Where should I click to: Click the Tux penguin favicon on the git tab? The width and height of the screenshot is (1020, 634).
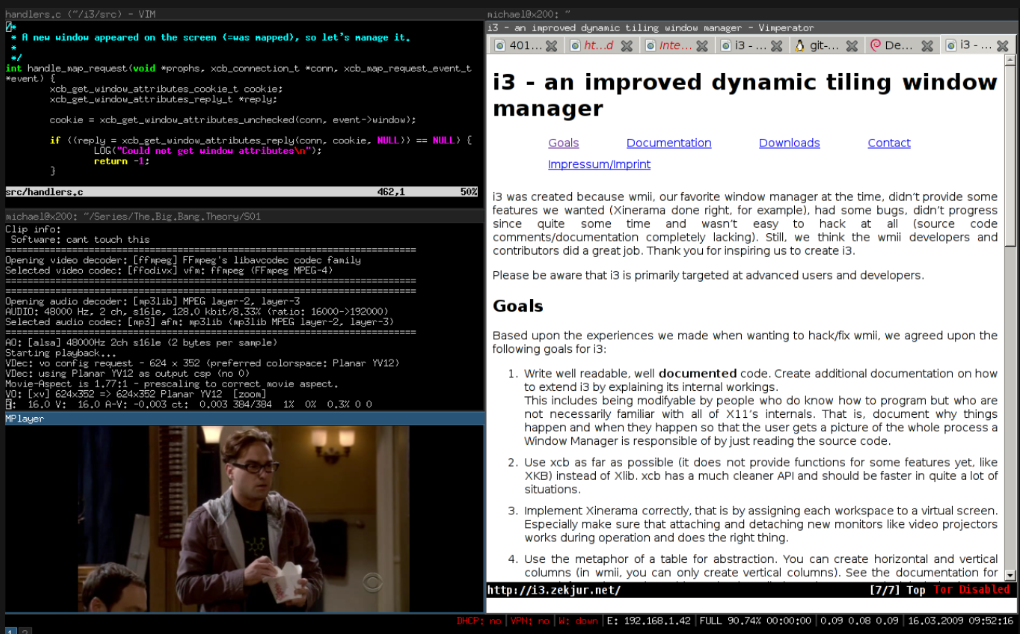point(800,46)
